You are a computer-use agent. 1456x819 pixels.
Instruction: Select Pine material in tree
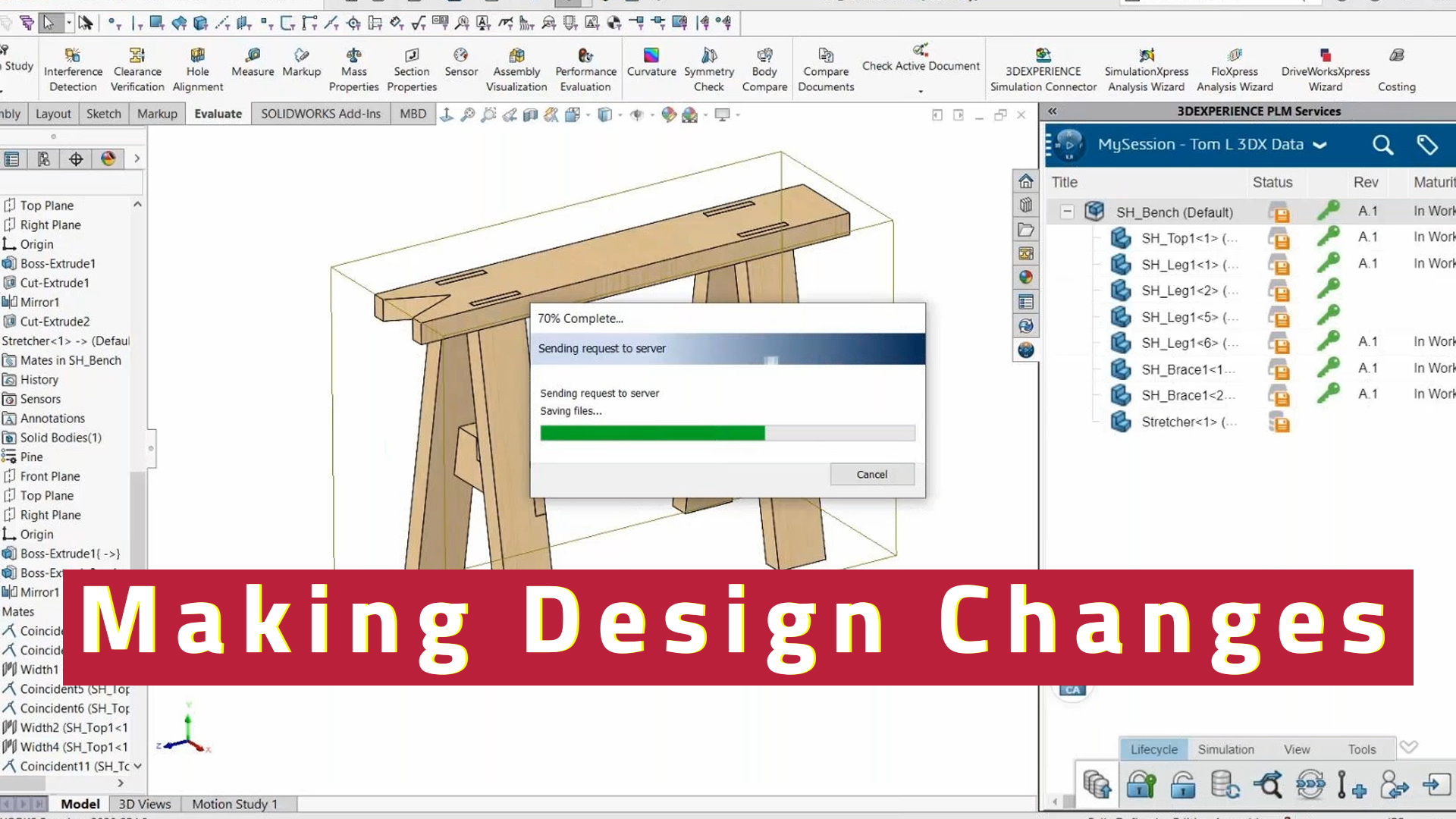click(31, 457)
